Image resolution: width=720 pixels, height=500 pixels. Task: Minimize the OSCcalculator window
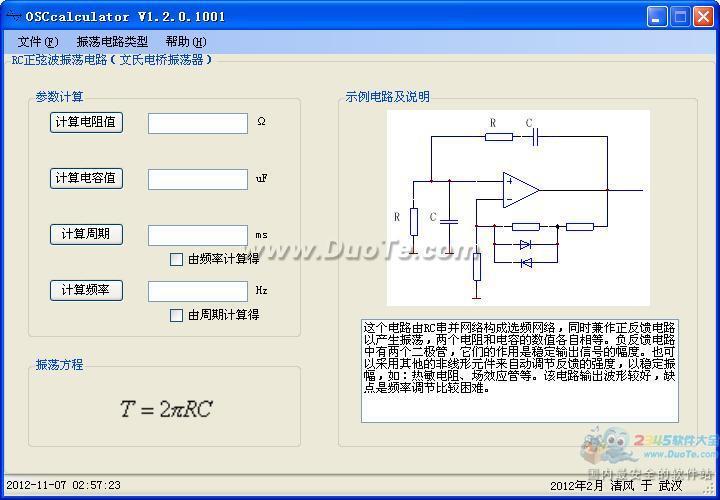pyautogui.click(x=657, y=17)
